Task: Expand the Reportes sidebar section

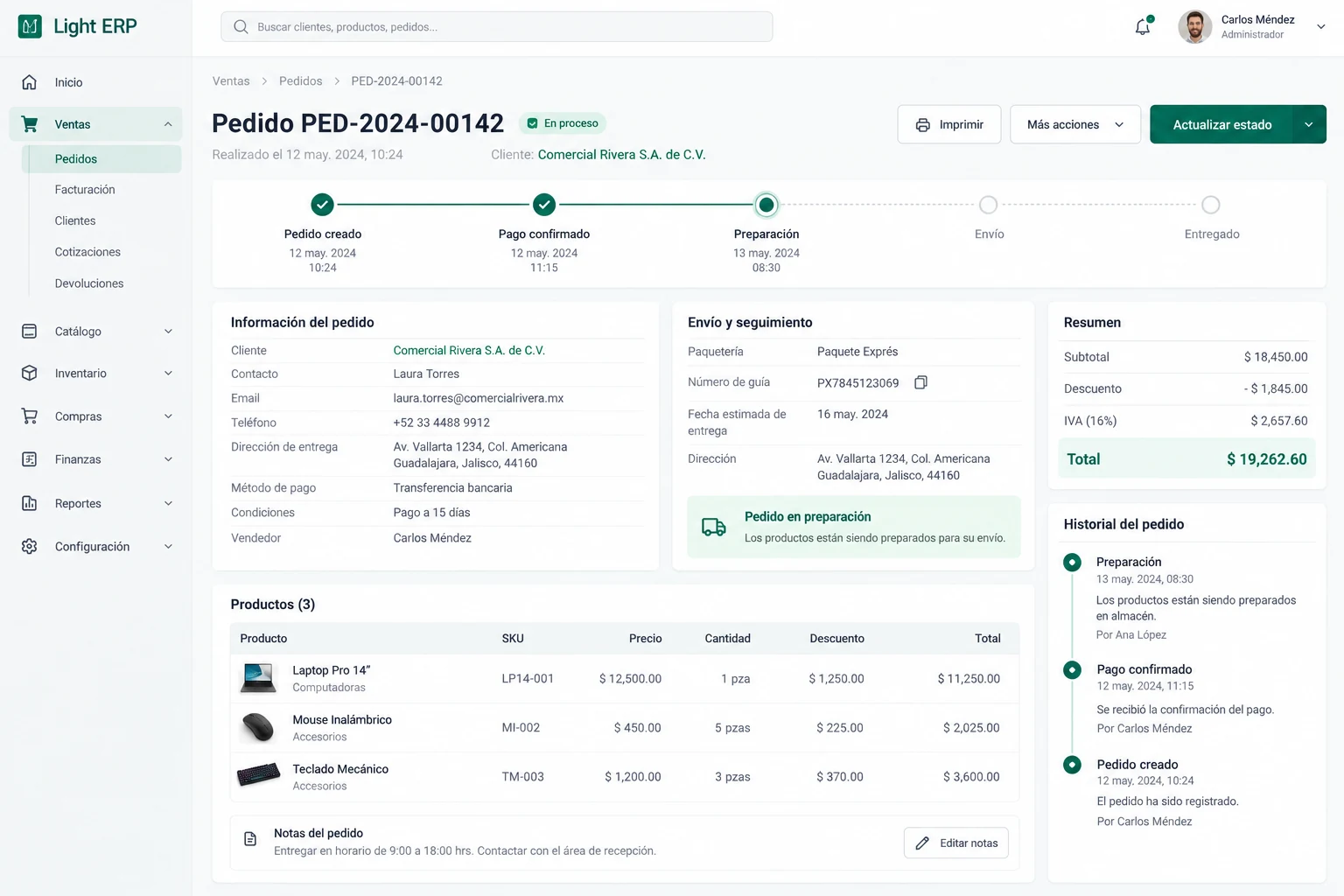Action: pos(168,503)
